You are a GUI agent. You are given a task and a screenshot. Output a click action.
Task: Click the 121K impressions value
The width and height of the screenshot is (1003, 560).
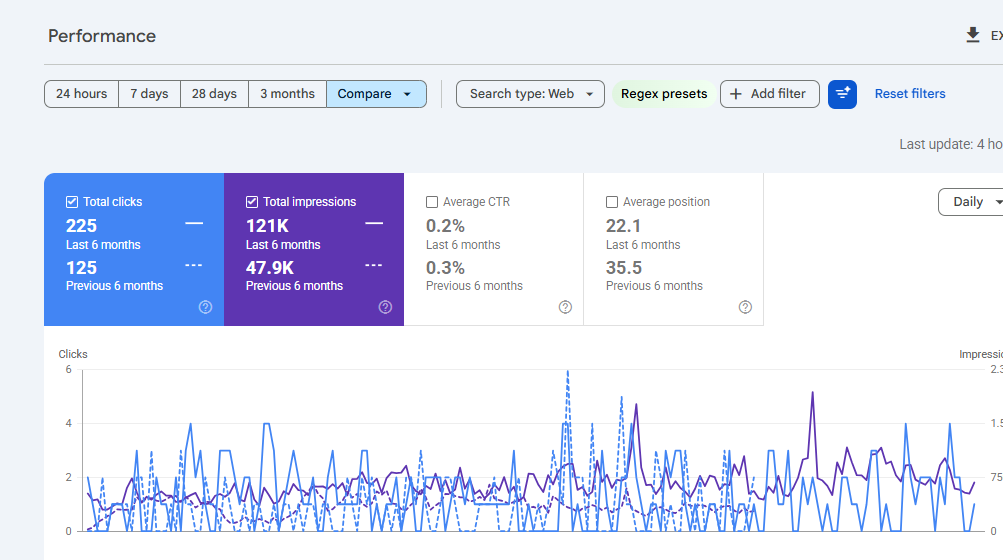click(x=267, y=226)
